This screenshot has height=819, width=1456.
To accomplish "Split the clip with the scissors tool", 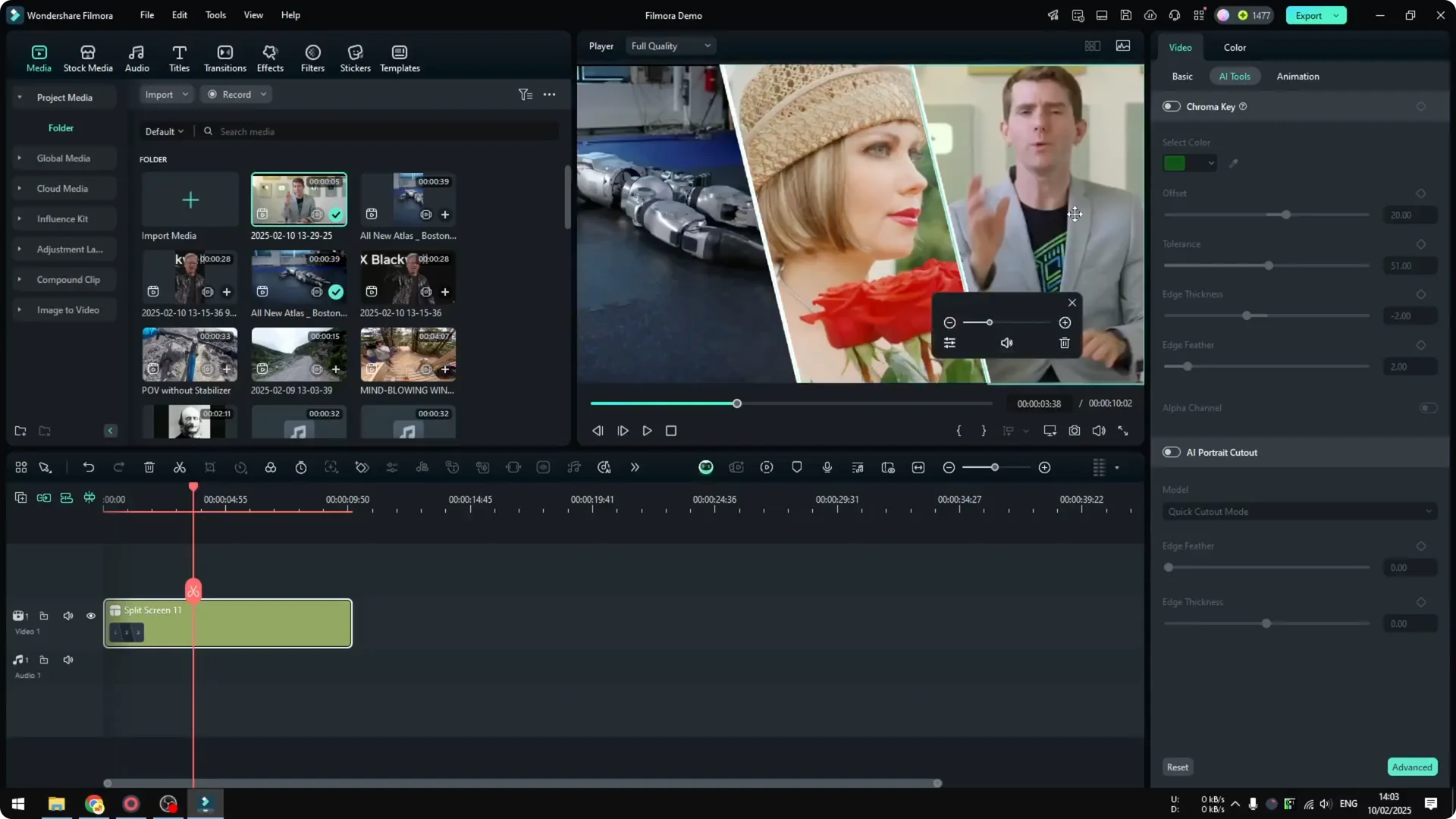I will (x=180, y=467).
